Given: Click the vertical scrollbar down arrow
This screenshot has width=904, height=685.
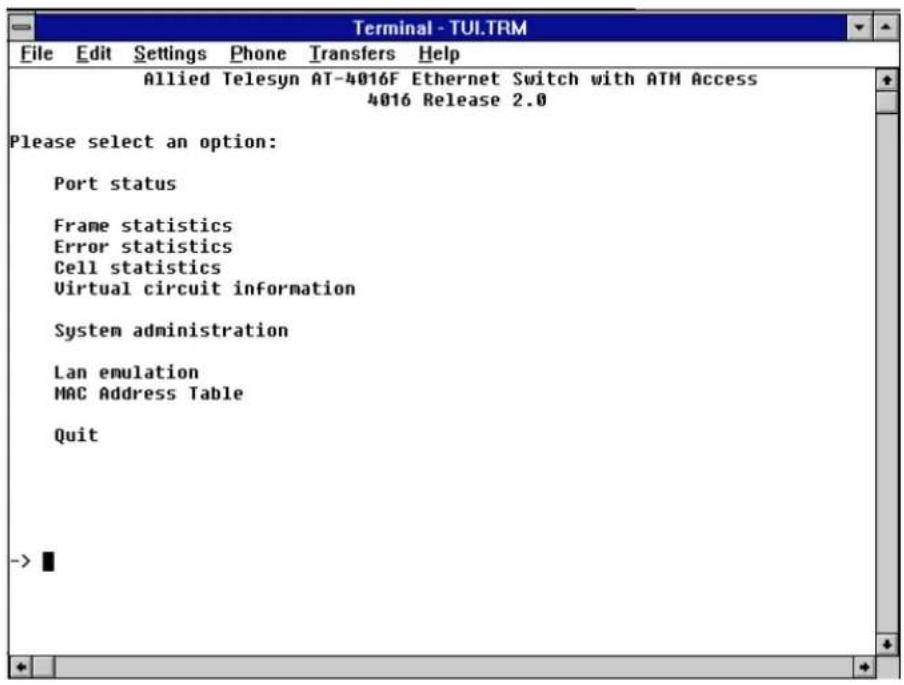Looking at the screenshot, I should click(887, 643).
